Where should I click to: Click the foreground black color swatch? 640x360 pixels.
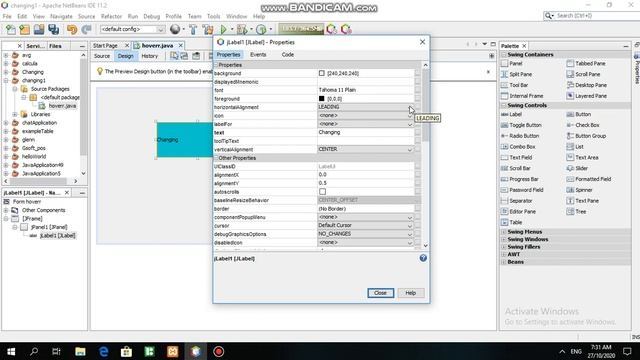coord(322,99)
